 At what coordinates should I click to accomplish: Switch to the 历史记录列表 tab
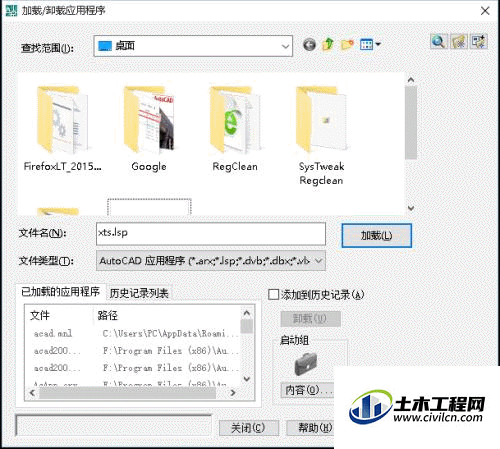(x=139, y=293)
